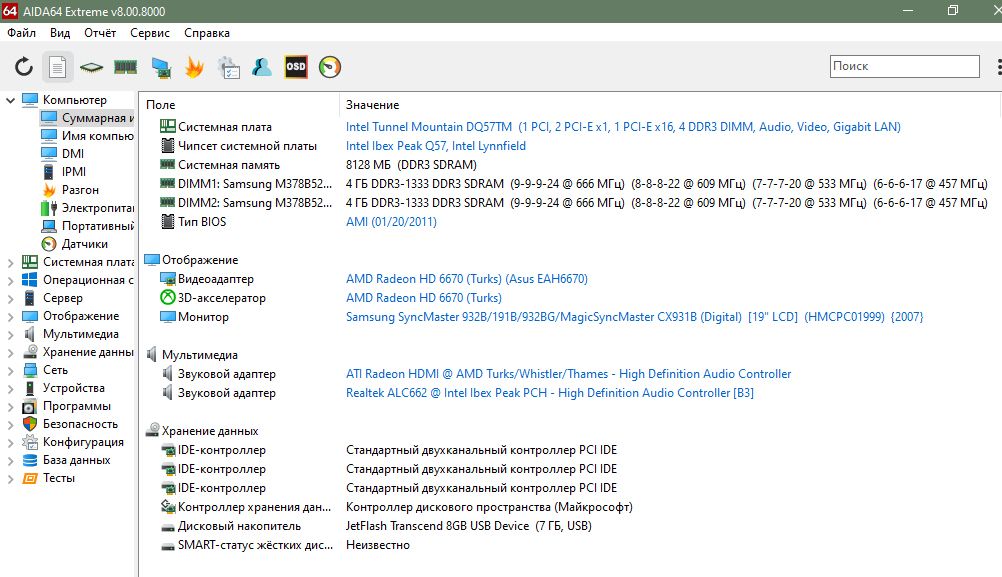Image resolution: width=1002 pixels, height=577 pixels.
Task: Click the AIDA64 app icon in title bar
Action: pos(10,11)
